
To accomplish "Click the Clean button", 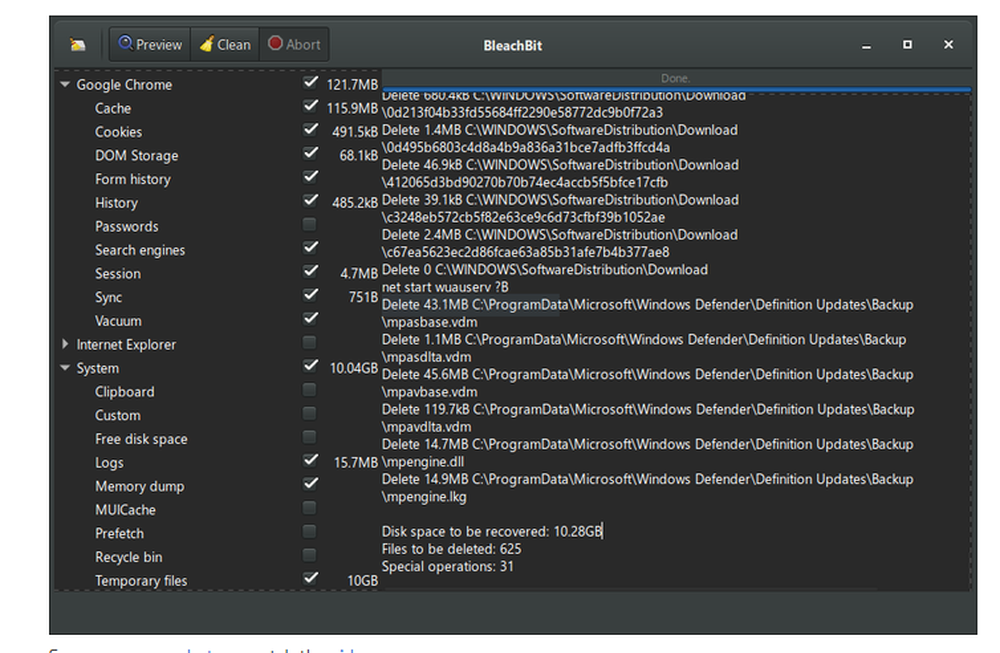I will click(224, 44).
